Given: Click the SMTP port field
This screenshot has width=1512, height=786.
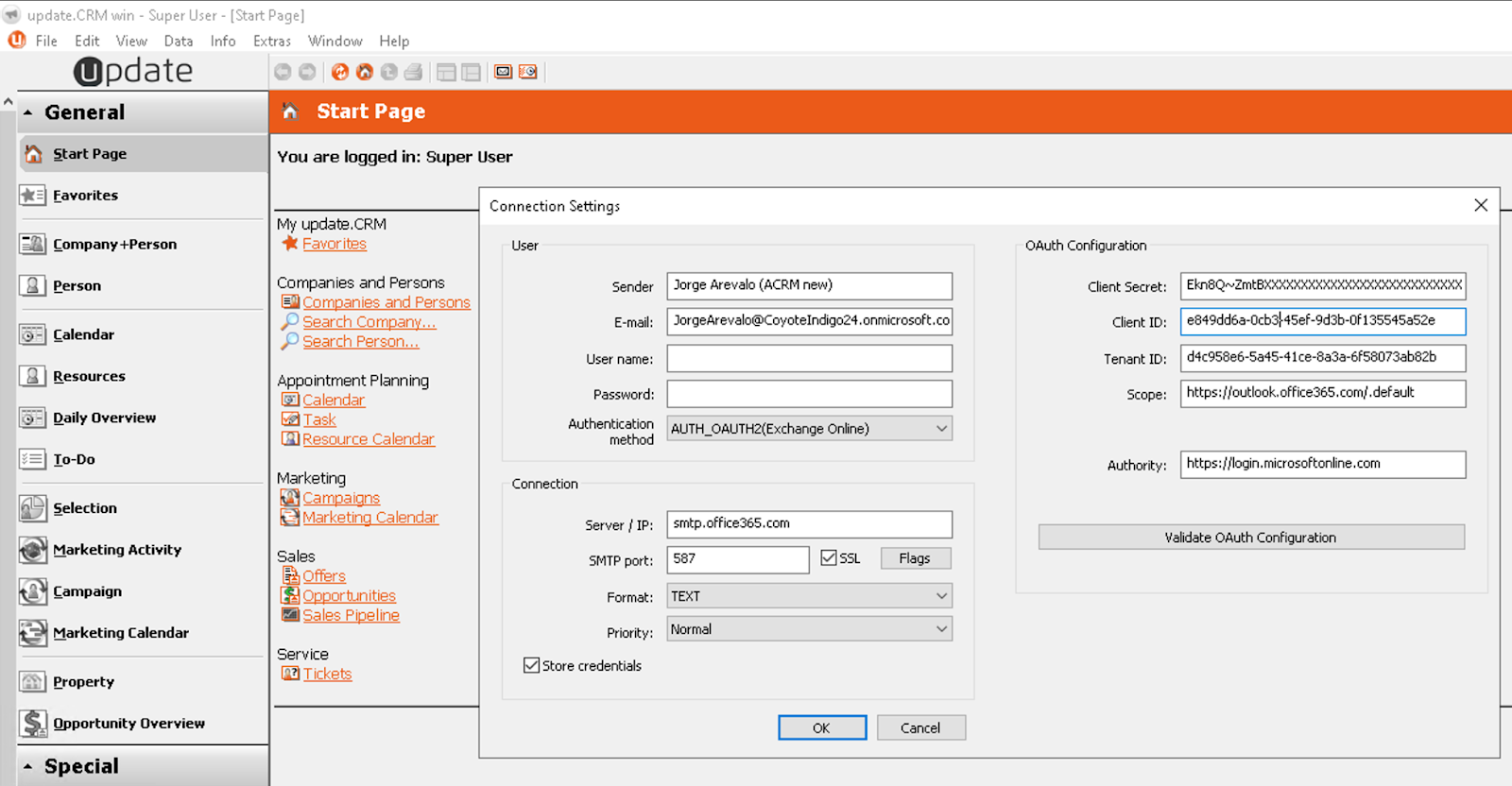Looking at the screenshot, I should (x=738, y=559).
